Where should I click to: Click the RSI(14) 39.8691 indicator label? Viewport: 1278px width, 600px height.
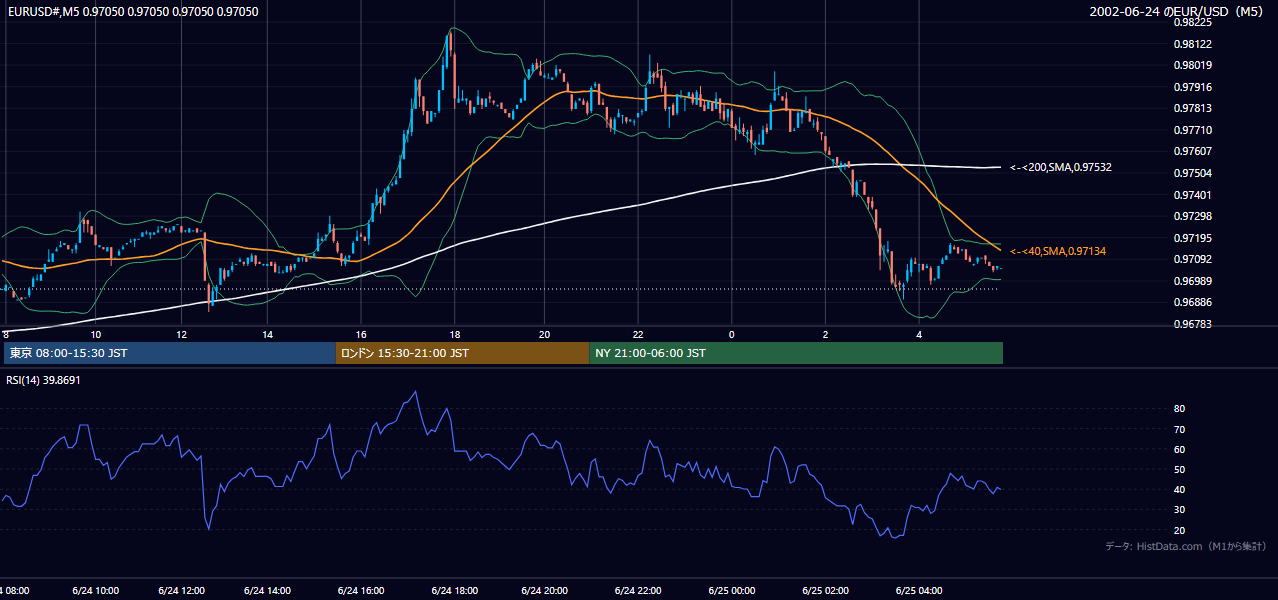pos(43,380)
